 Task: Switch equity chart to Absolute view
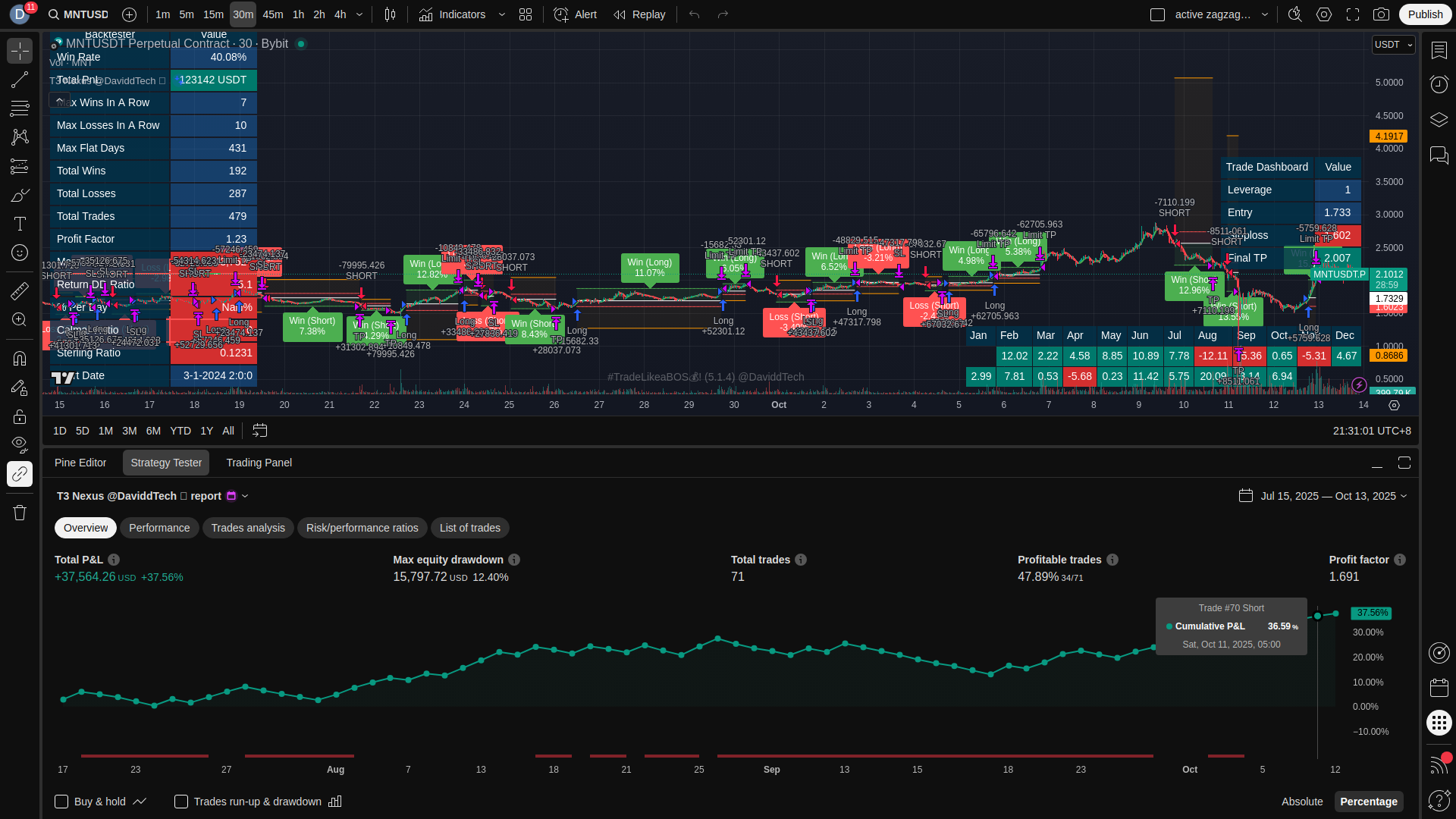(x=1301, y=802)
